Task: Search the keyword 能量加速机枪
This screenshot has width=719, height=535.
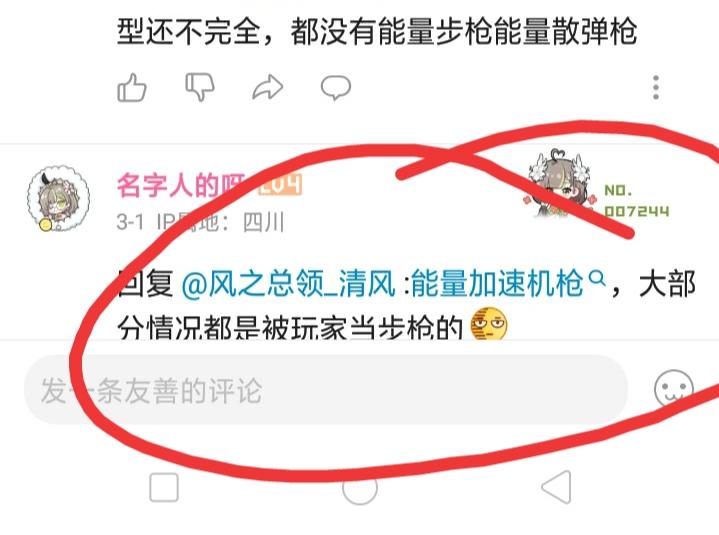Action: 497,284
